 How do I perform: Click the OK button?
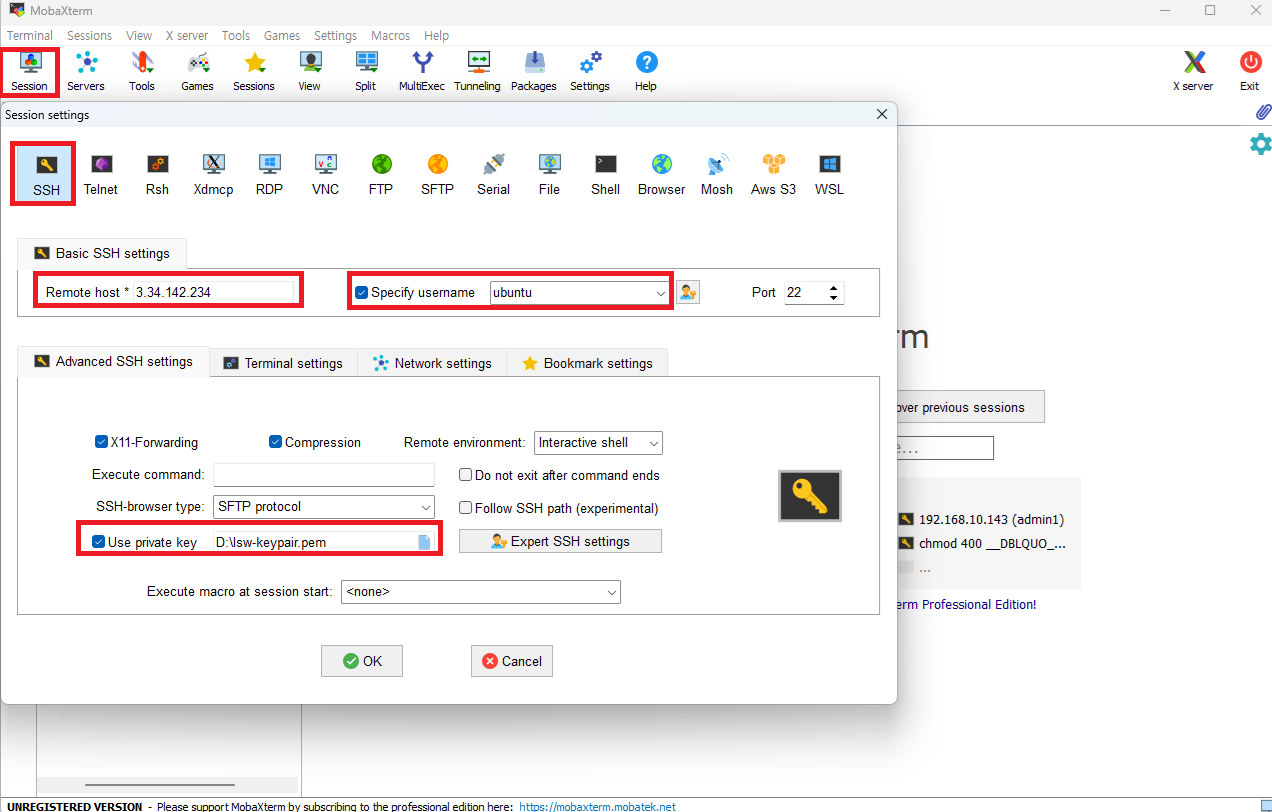[362, 661]
